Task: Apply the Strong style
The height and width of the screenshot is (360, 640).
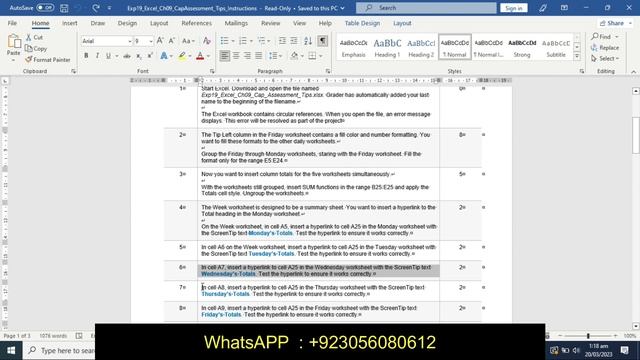Action: click(x=522, y=47)
